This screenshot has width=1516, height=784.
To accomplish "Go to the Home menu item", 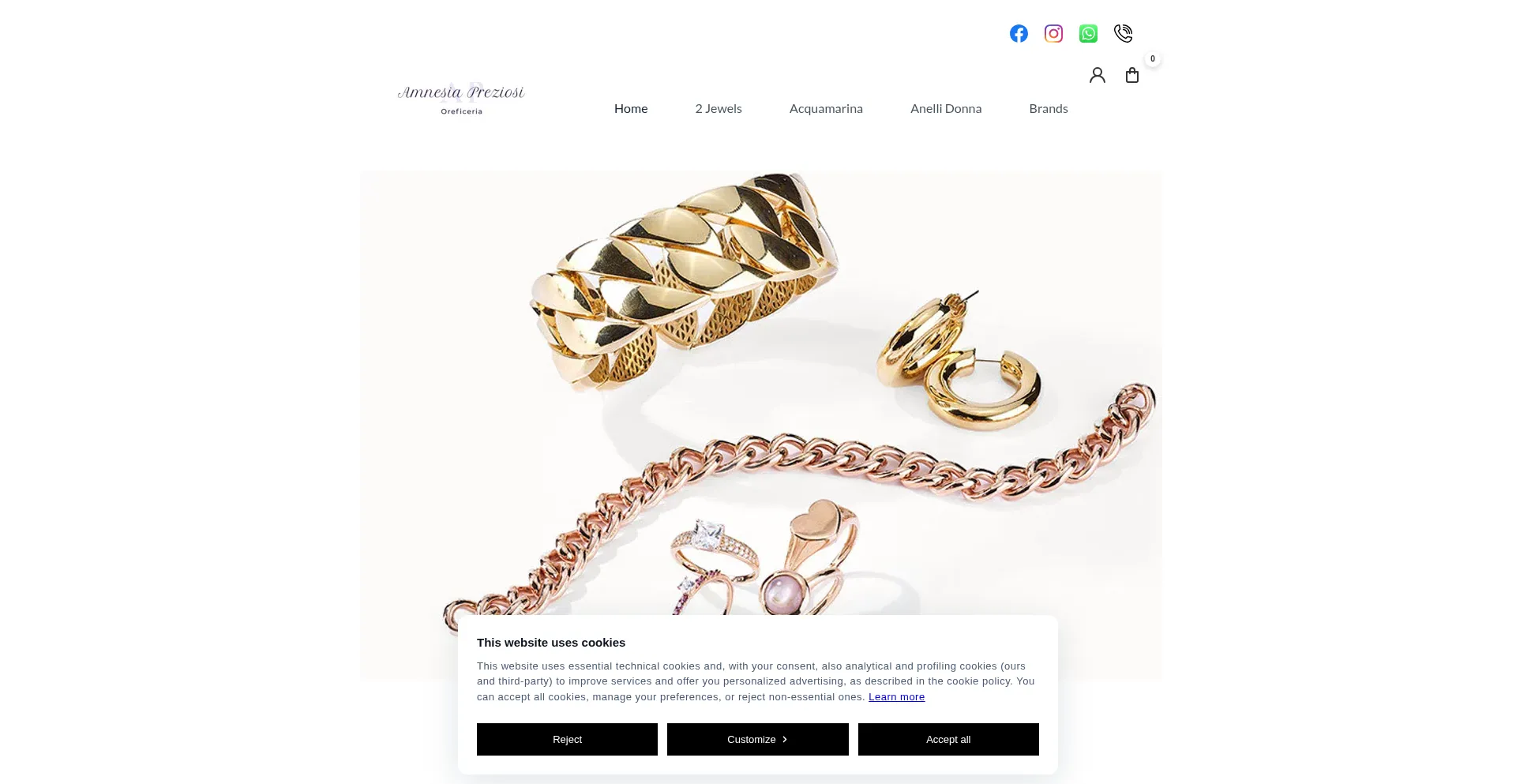I will 631,109.
